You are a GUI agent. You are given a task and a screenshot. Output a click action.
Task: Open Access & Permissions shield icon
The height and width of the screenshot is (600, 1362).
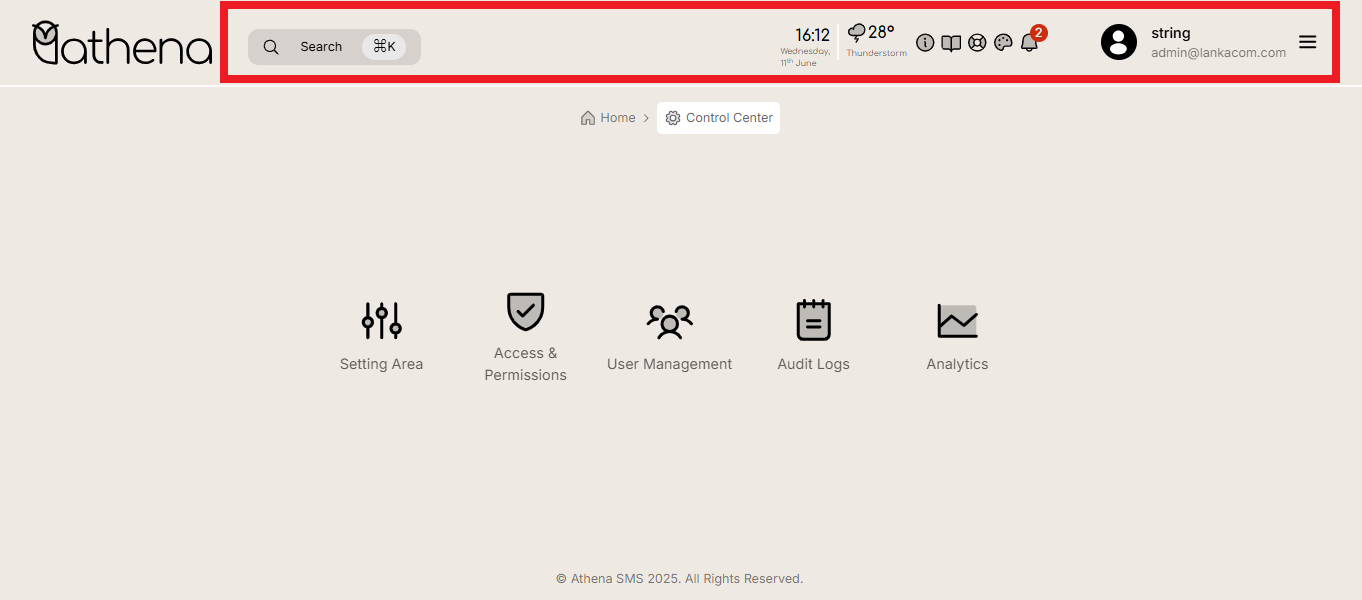point(525,312)
